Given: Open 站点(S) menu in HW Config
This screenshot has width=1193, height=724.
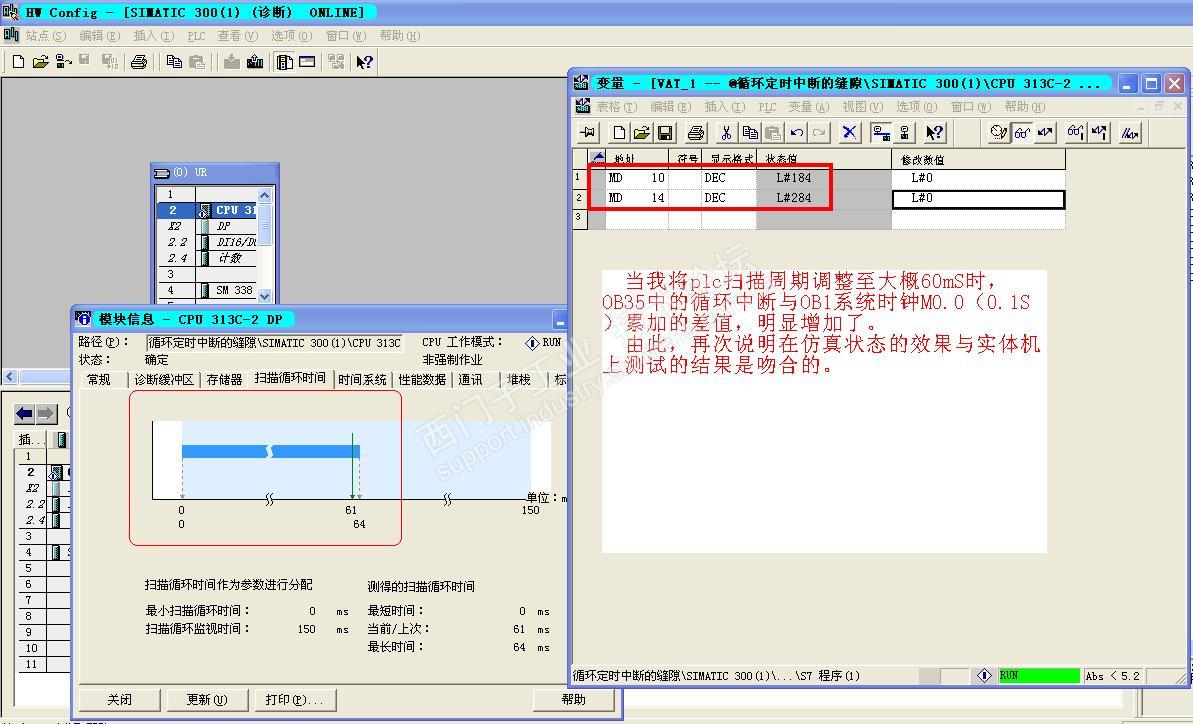Looking at the screenshot, I should [46, 36].
